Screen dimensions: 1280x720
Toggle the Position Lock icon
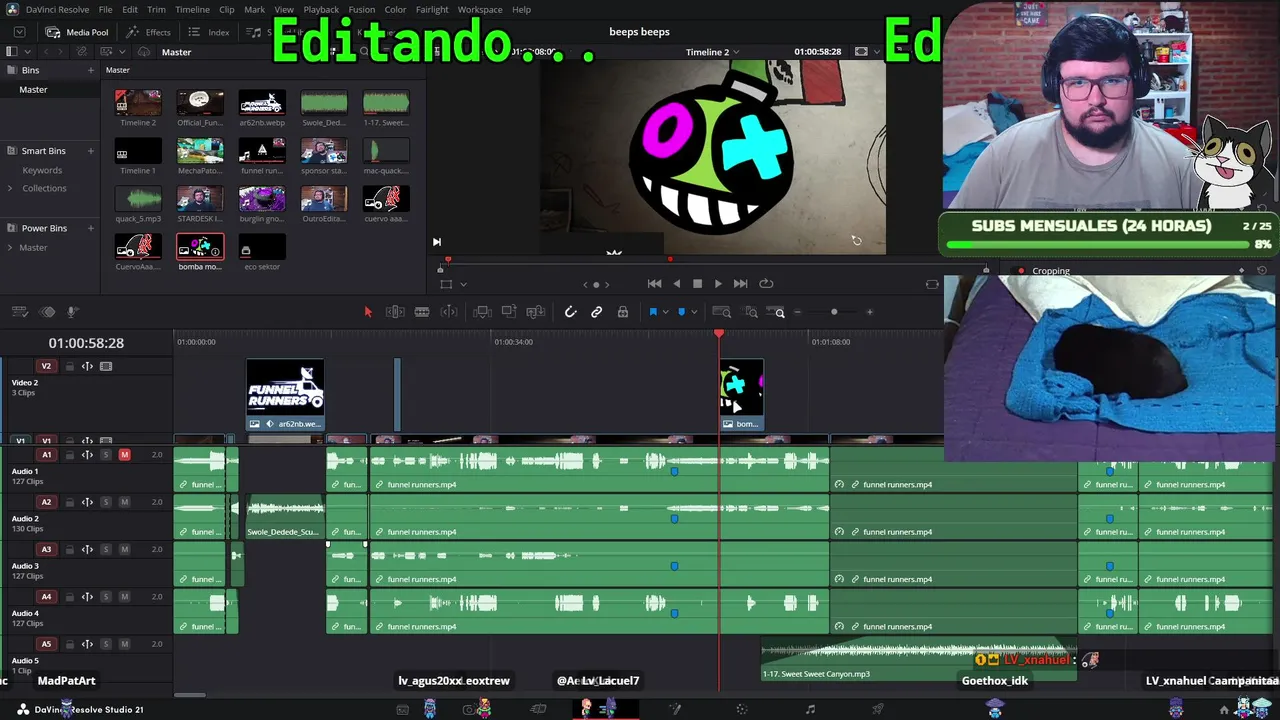pos(623,312)
